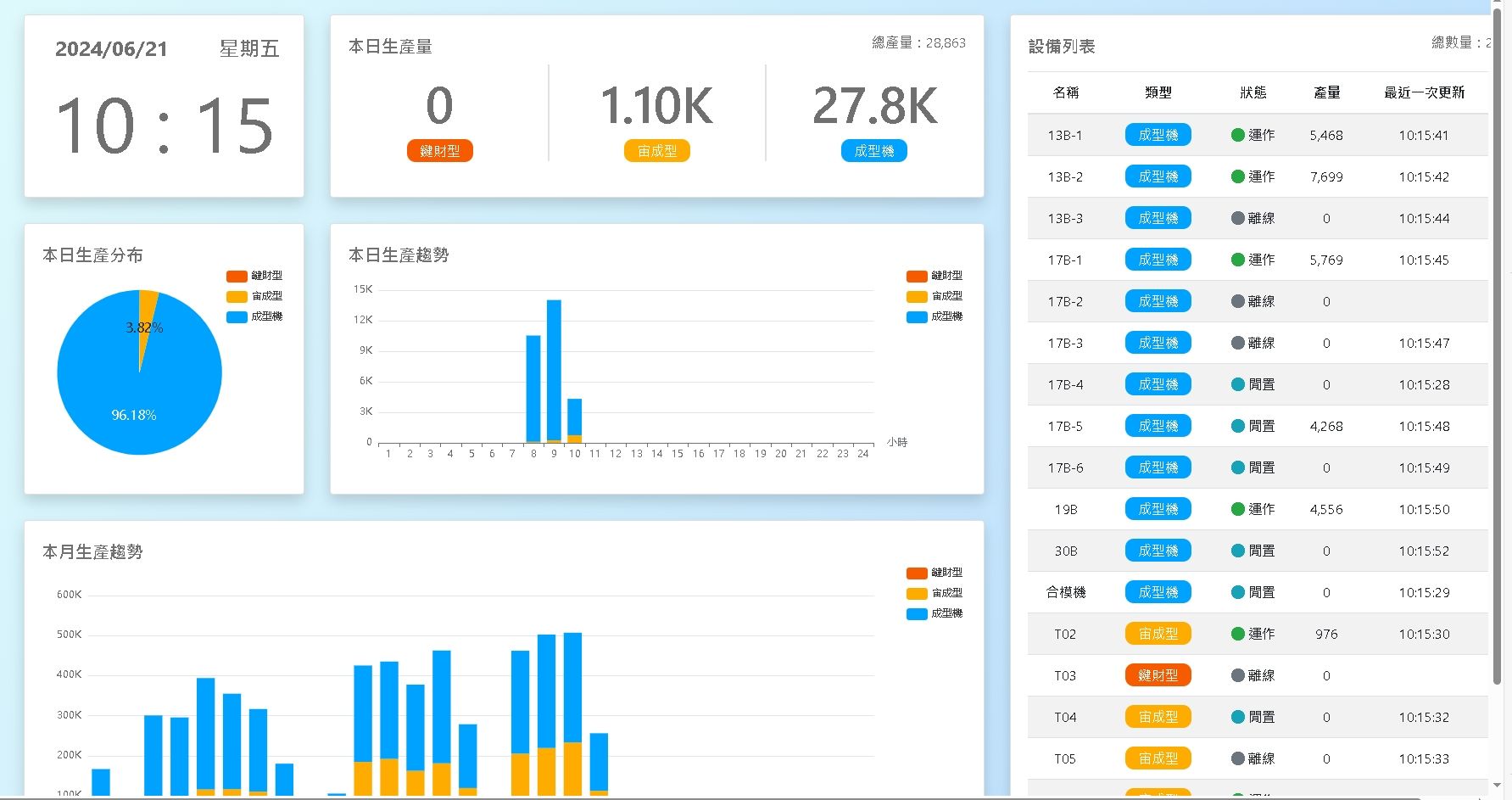Click the 鍵財型 legend swatch in 本日生產分布 chart
This screenshot has height=800, width=1512.
click(237, 276)
